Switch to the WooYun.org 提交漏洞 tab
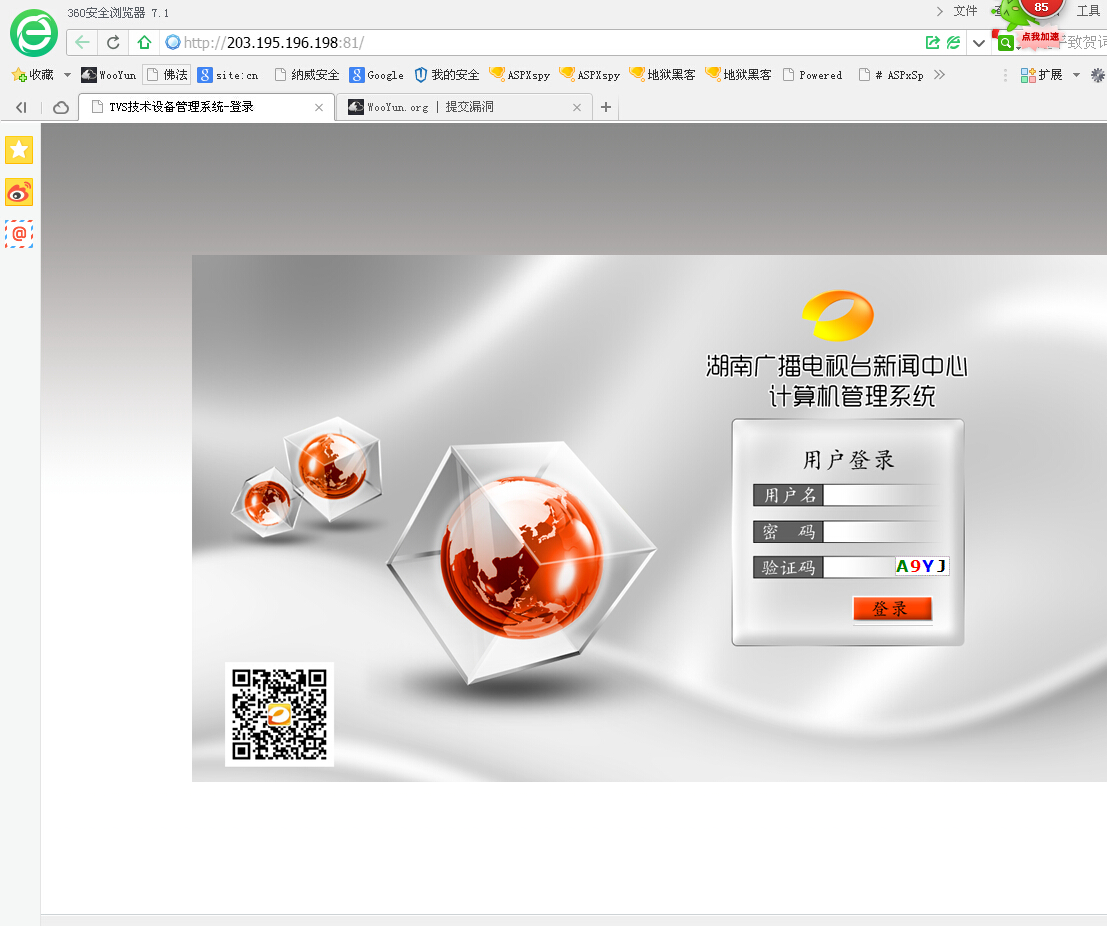The height and width of the screenshot is (926, 1107). (x=464, y=107)
